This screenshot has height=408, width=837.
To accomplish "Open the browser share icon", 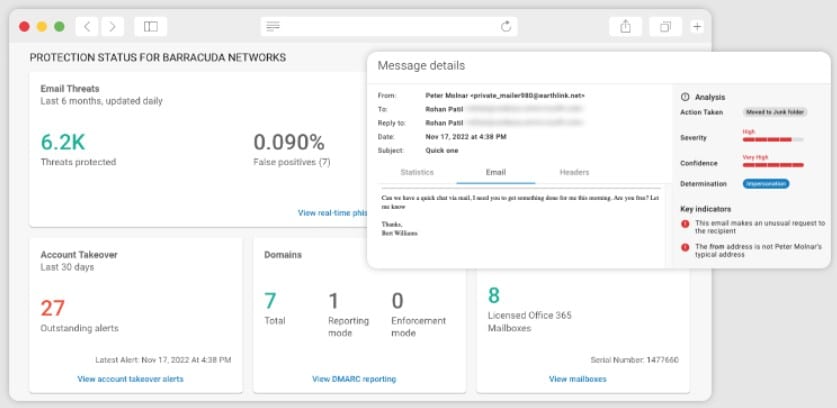I will pos(625,27).
